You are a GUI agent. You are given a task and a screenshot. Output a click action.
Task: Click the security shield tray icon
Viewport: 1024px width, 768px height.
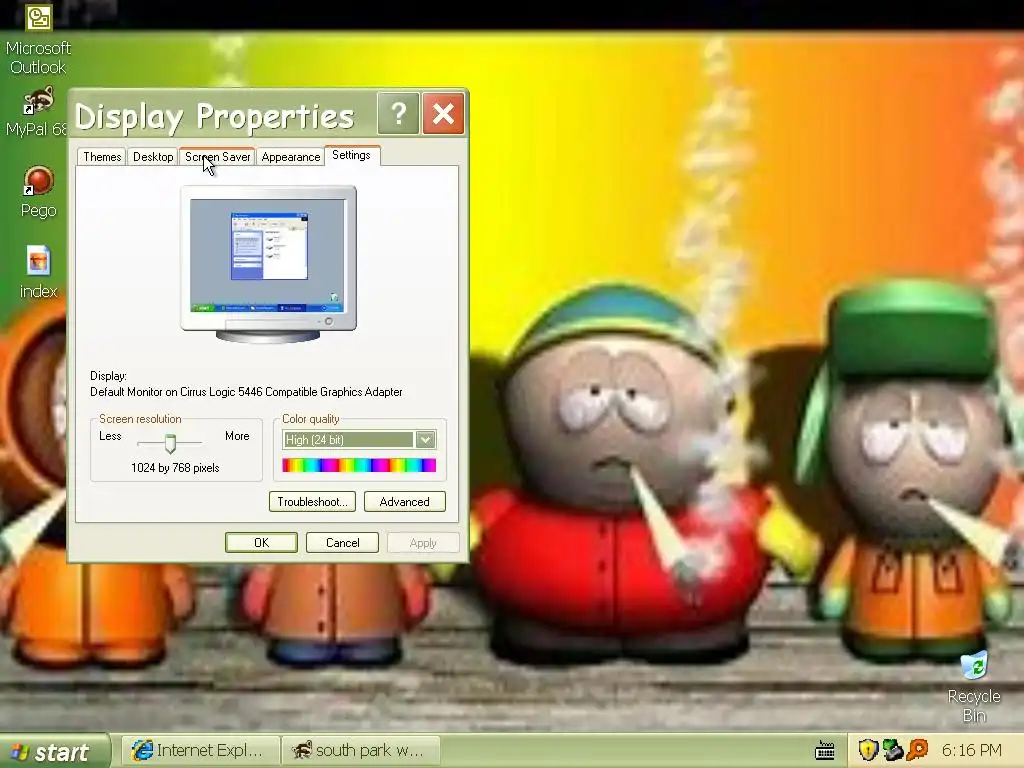point(867,750)
